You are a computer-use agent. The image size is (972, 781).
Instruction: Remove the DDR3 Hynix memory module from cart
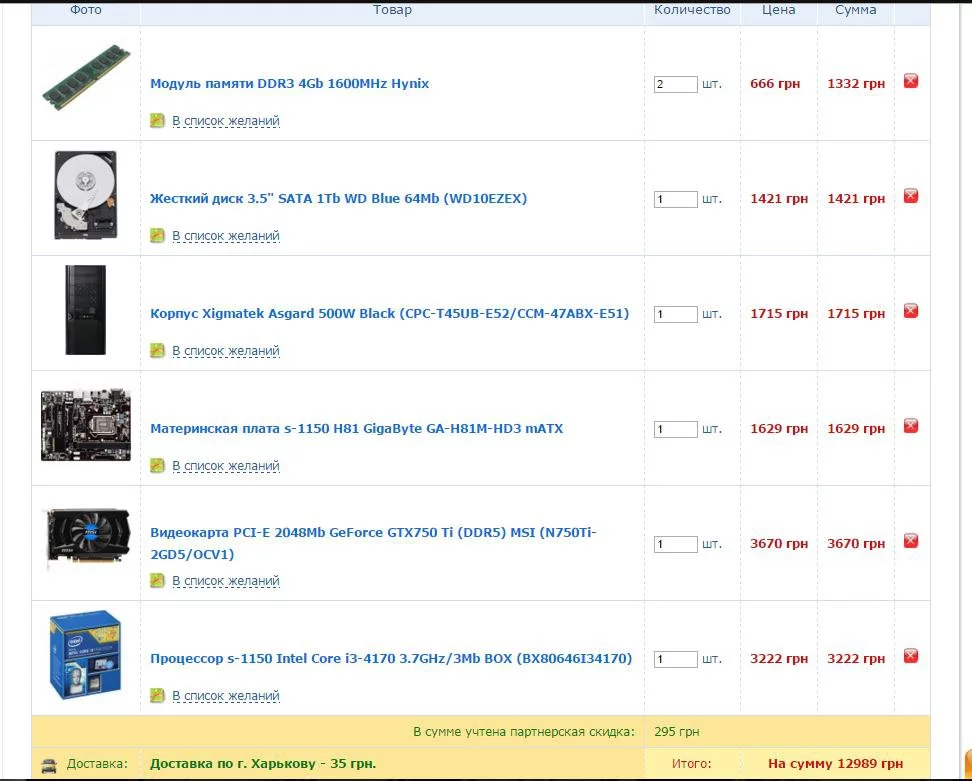click(x=911, y=81)
